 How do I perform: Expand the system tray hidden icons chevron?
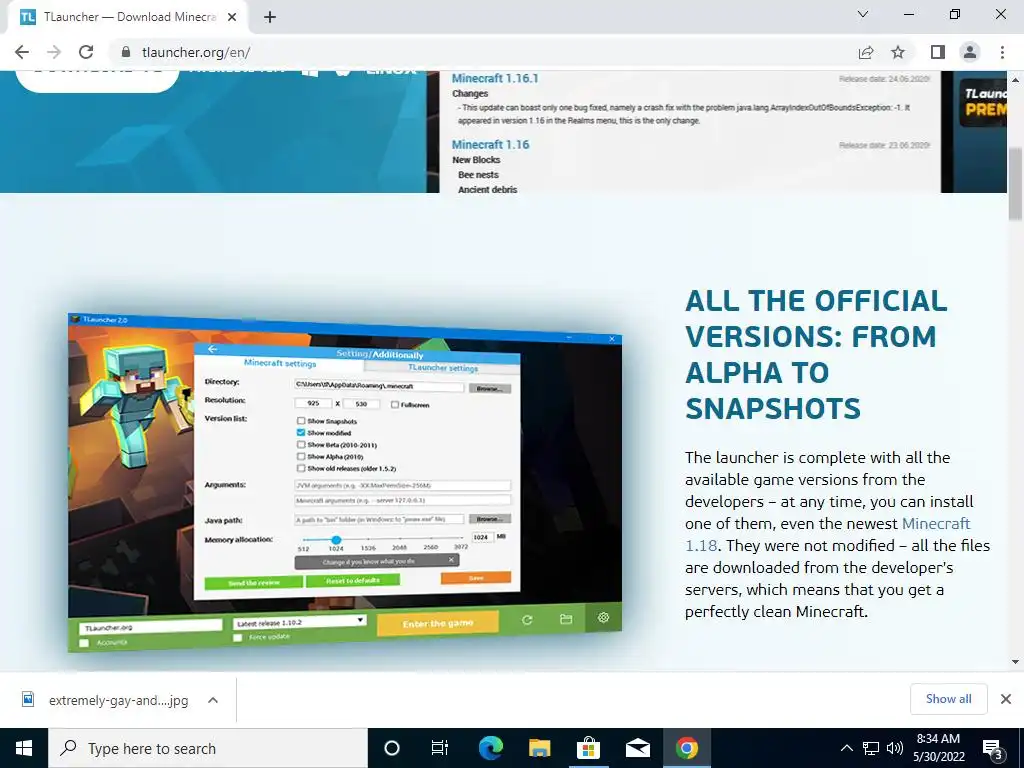(846, 748)
